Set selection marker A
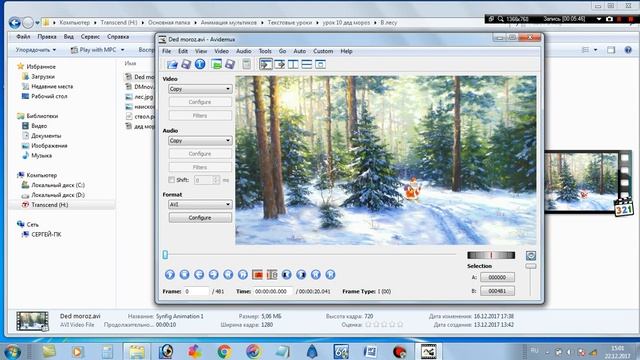The height and width of the screenshot is (360, 640). (258, 275)
